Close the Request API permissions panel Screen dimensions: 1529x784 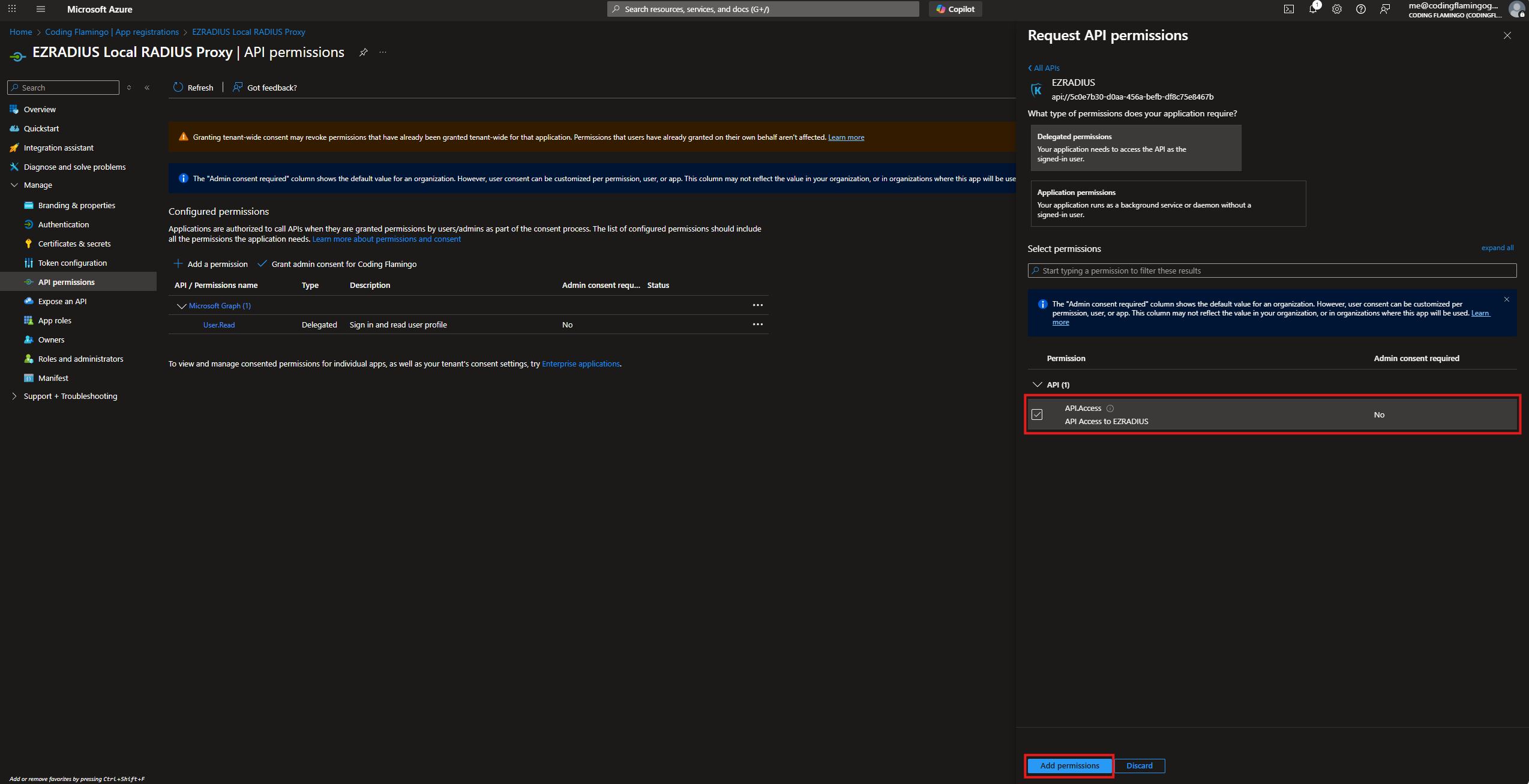(x=1507, y=35)
